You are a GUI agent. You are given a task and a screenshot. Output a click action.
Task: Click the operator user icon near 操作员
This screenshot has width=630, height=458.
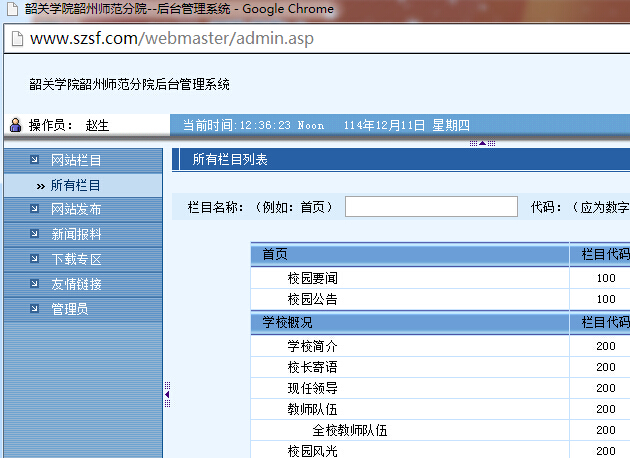pos(15,125)
